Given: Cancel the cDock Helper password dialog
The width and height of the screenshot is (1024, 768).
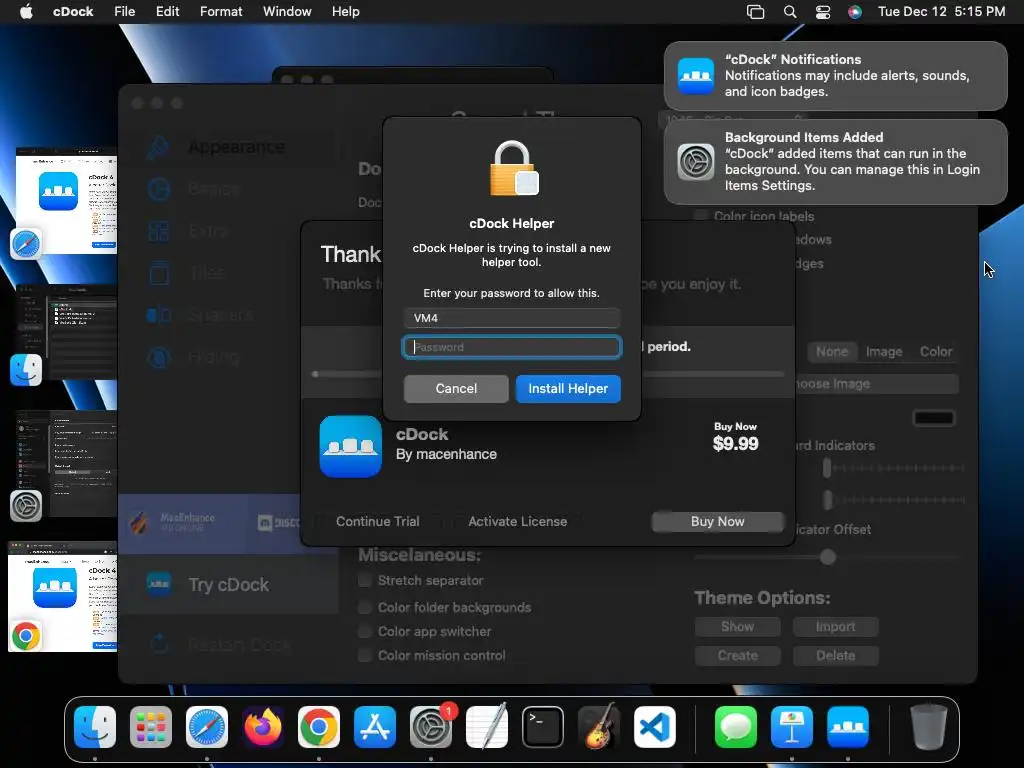Looking at the screenshot, I should click(456, 389).
